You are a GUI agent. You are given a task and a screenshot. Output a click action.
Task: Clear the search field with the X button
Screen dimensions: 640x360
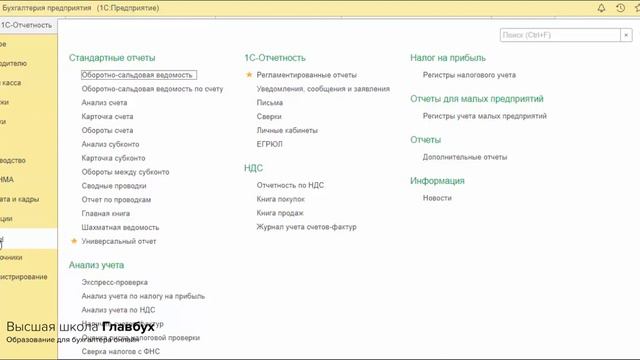(x=626, y=35)
